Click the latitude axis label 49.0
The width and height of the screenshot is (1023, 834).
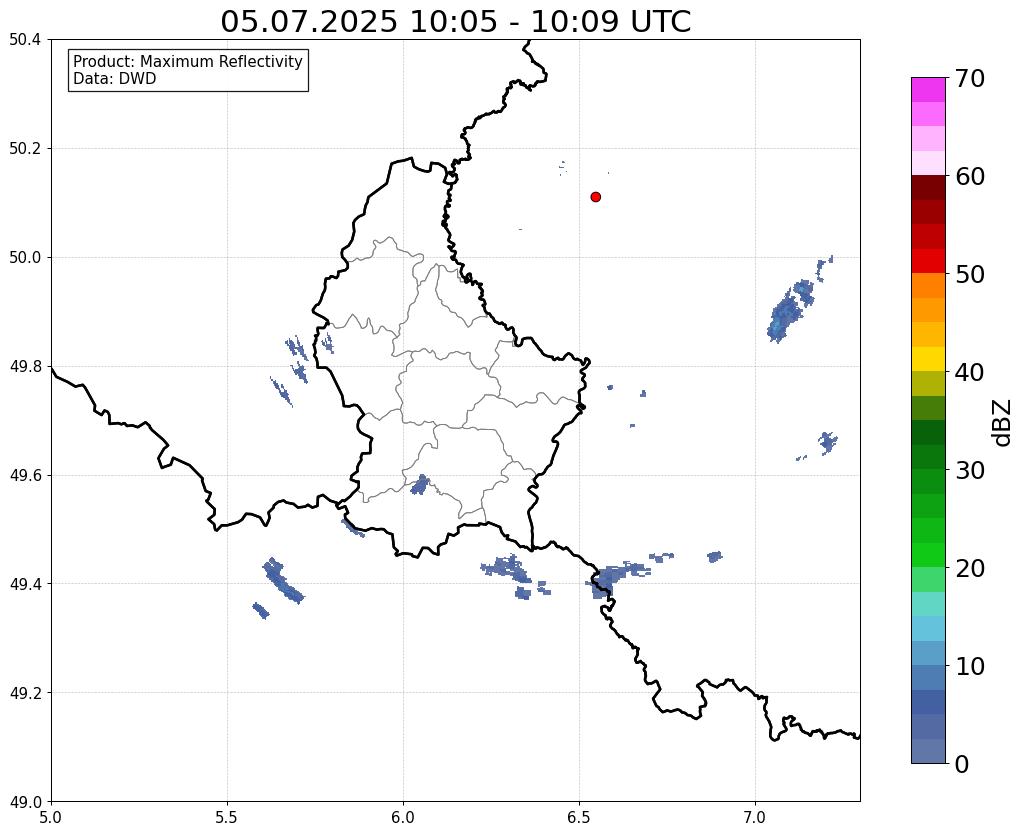pos(25,801)
